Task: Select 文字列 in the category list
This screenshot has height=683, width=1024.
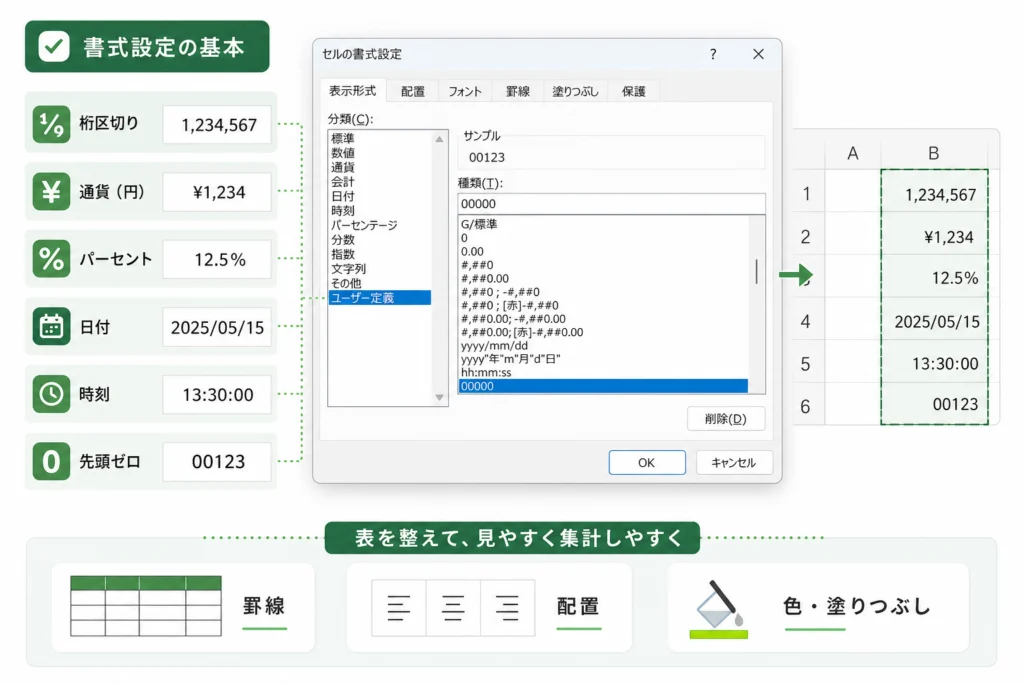Action: coord(379,268)
